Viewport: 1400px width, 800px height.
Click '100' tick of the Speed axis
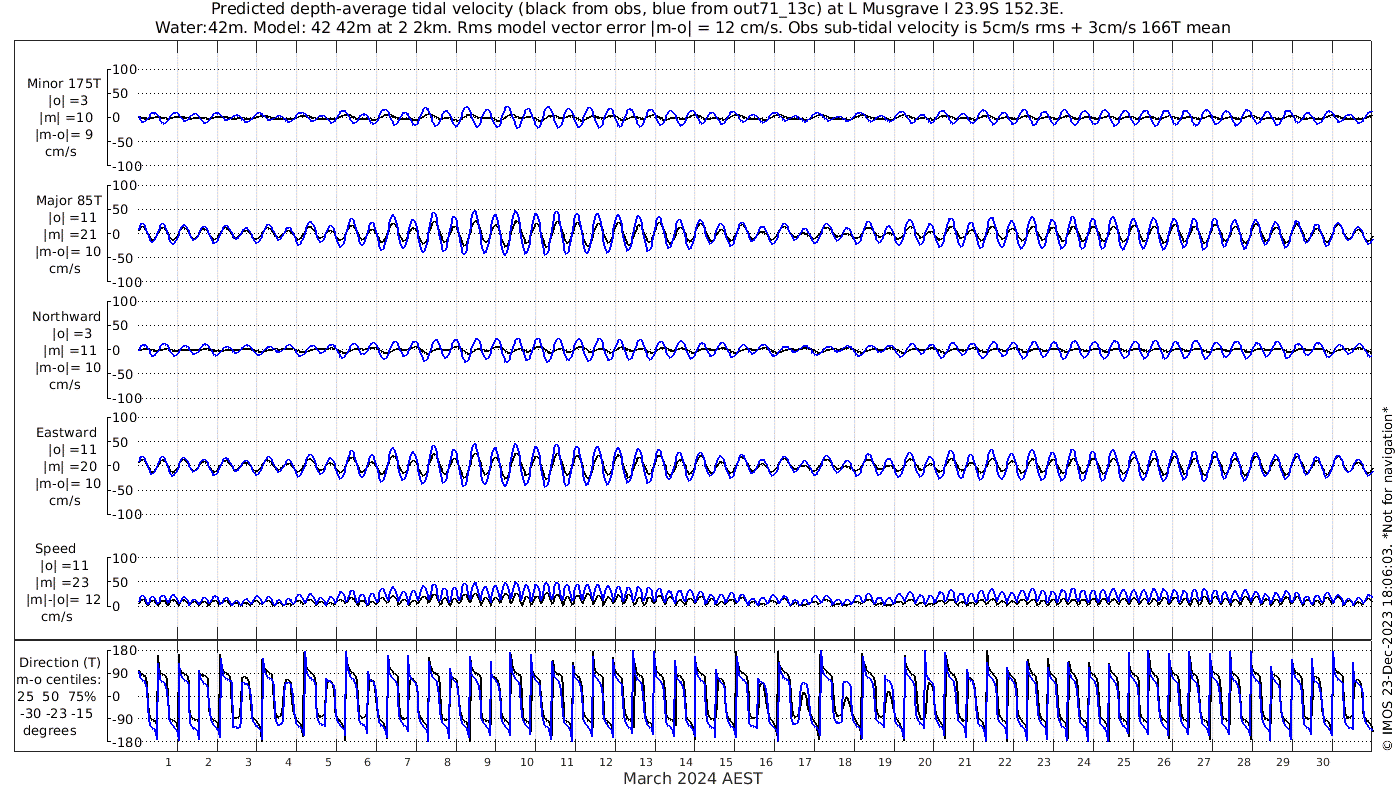tap(125, 558)
